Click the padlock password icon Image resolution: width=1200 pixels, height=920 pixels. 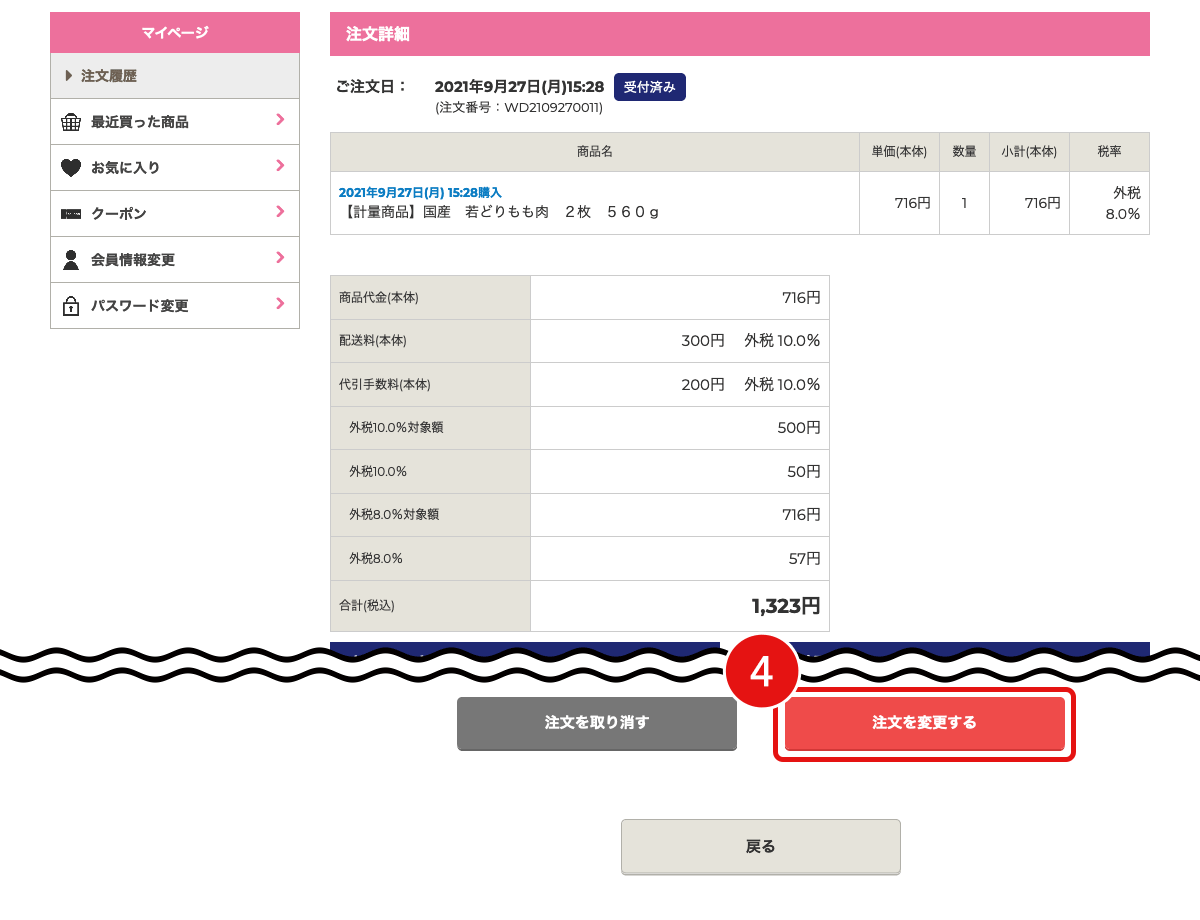point(71,306)
